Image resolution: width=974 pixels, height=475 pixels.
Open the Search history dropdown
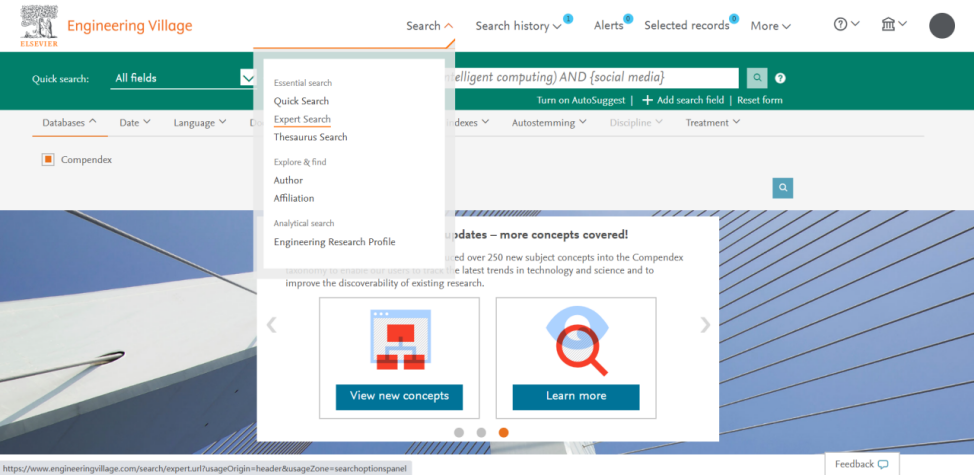pos(519,26)
